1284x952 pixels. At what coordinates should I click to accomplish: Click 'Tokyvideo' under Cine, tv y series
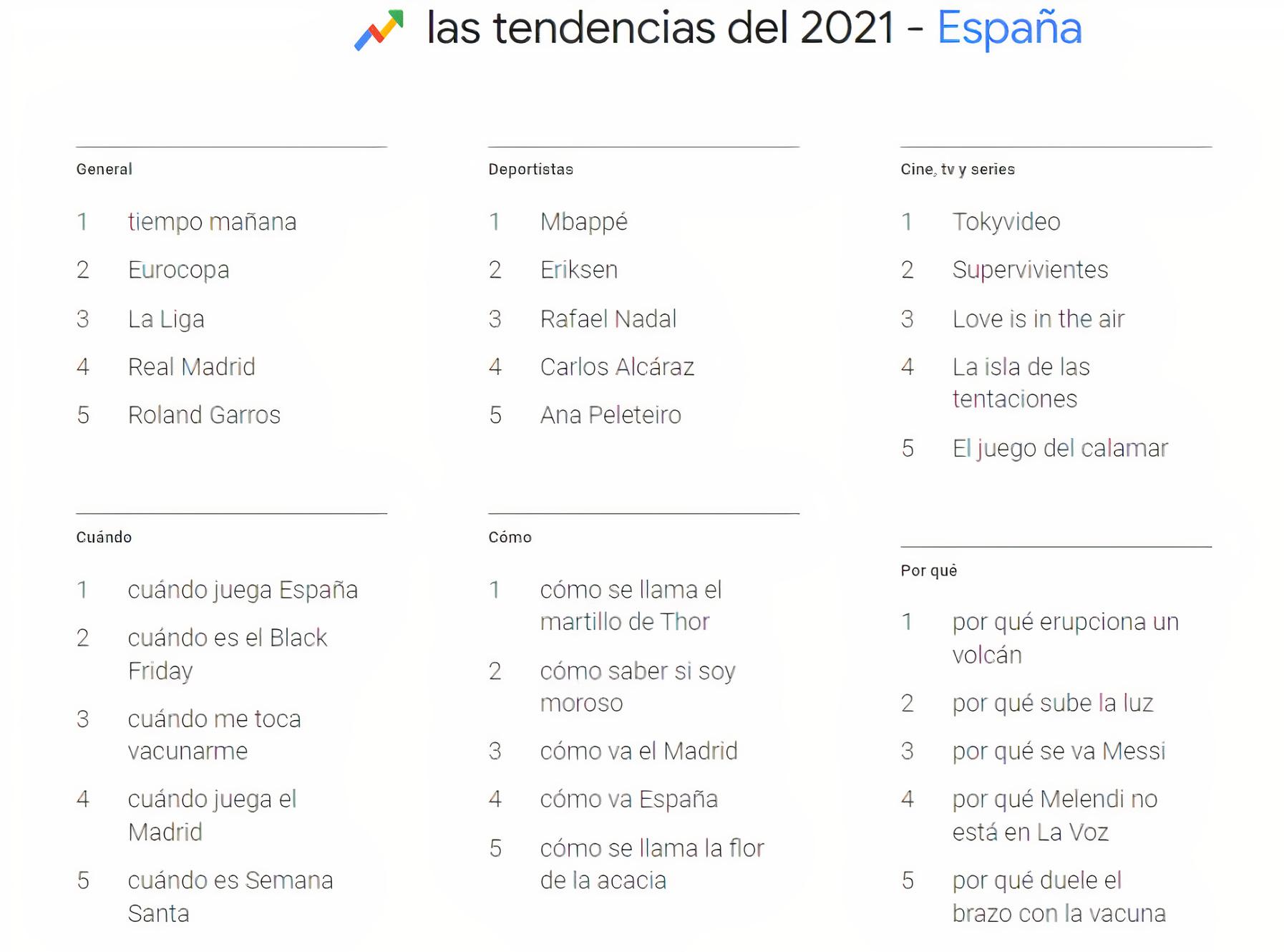click(x=1006, y=222)
